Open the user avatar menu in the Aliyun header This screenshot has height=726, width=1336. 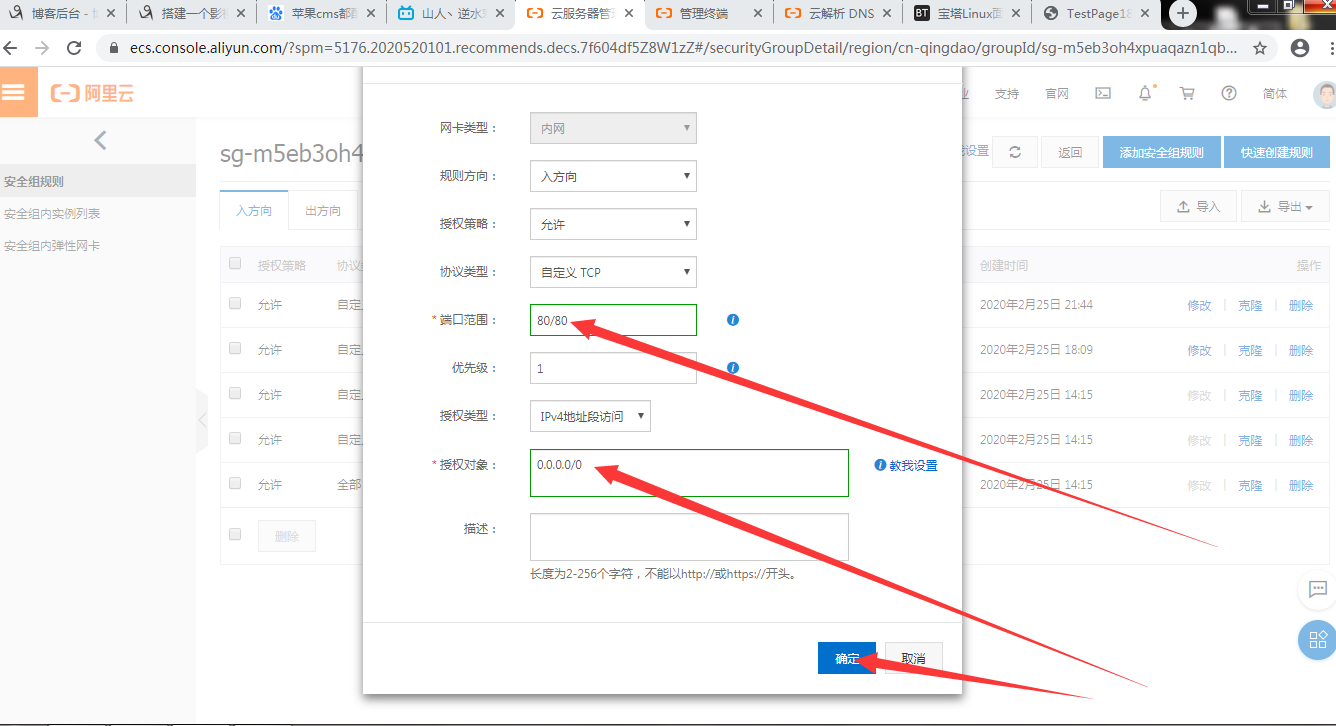tap(1325, 94)
